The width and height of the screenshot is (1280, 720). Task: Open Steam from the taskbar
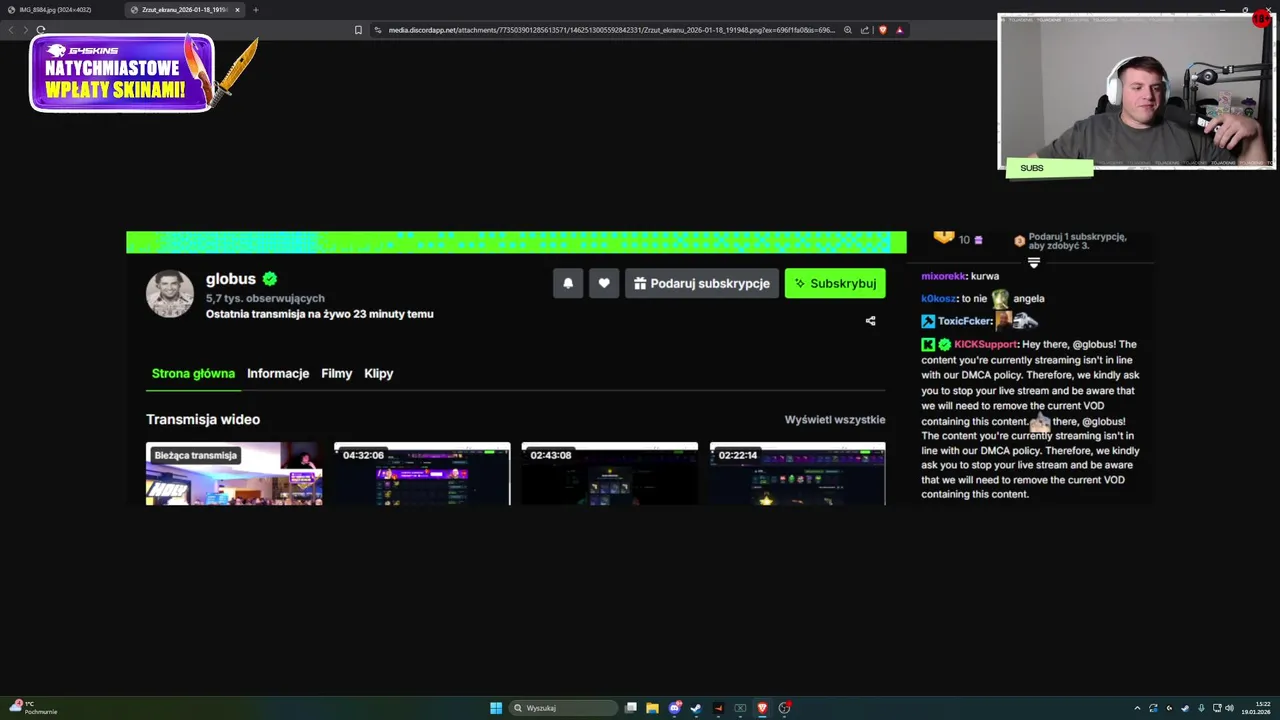(696, 708)
